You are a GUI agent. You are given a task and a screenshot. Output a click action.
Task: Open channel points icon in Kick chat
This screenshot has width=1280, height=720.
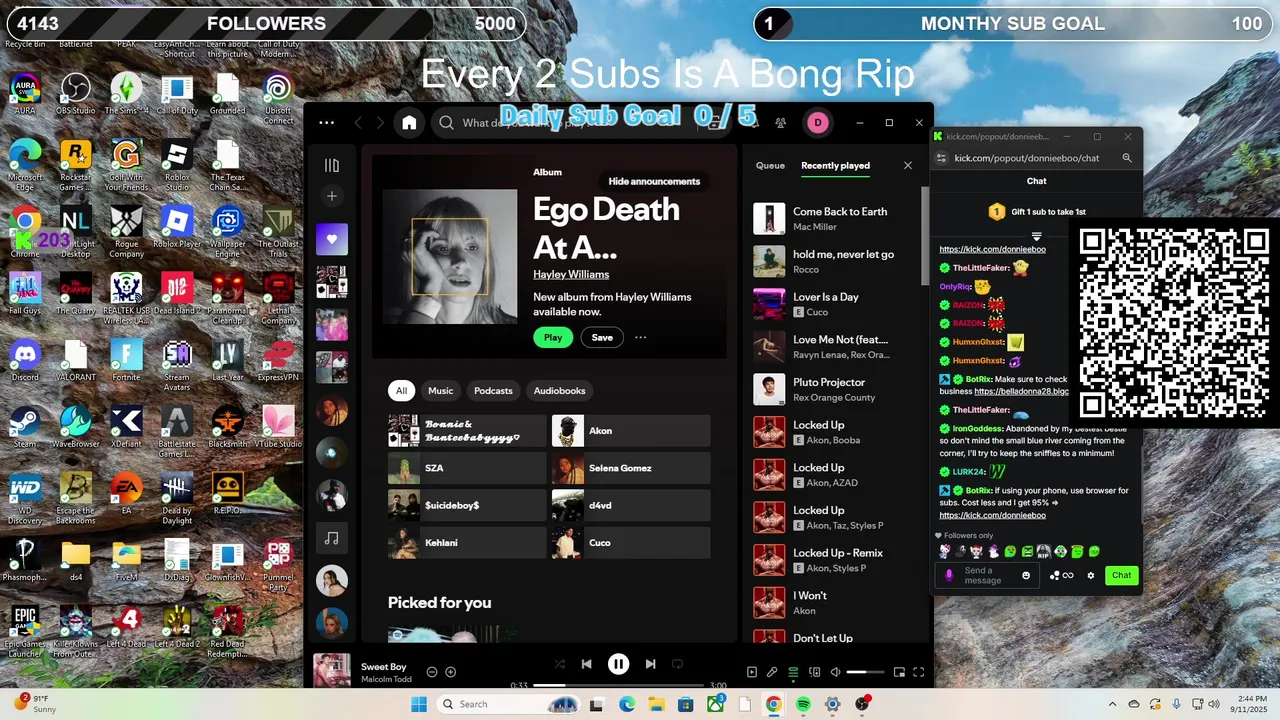pos(1061,575)
